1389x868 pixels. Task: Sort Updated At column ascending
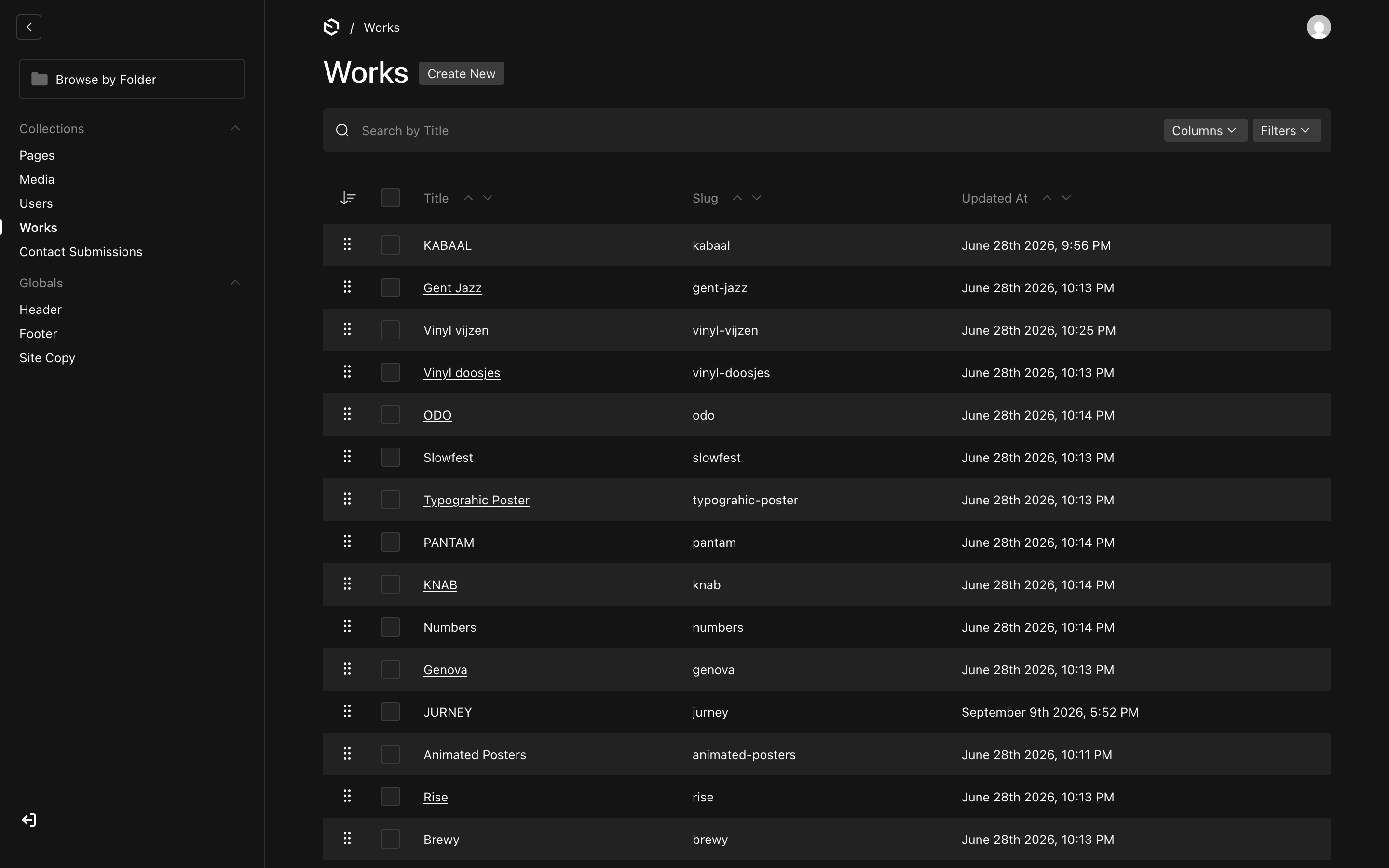click(x=1047, y=198)
